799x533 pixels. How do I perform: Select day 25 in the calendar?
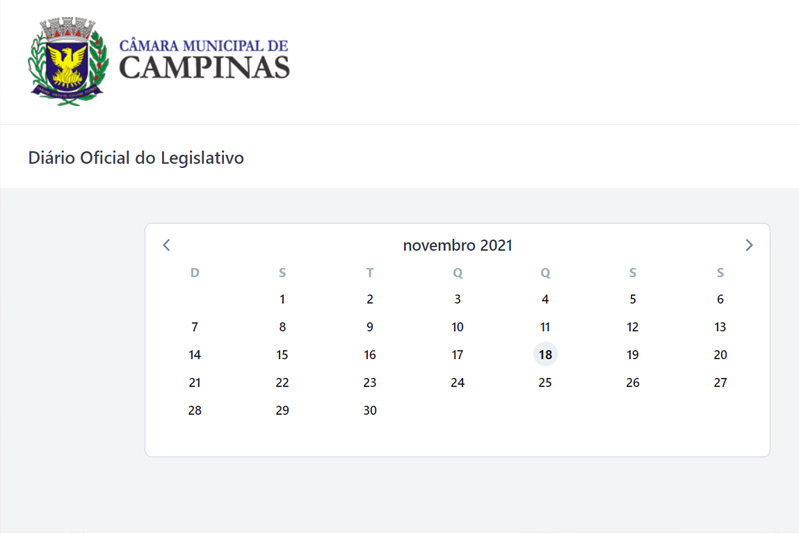pyautogui.click(x=545, y=383)
